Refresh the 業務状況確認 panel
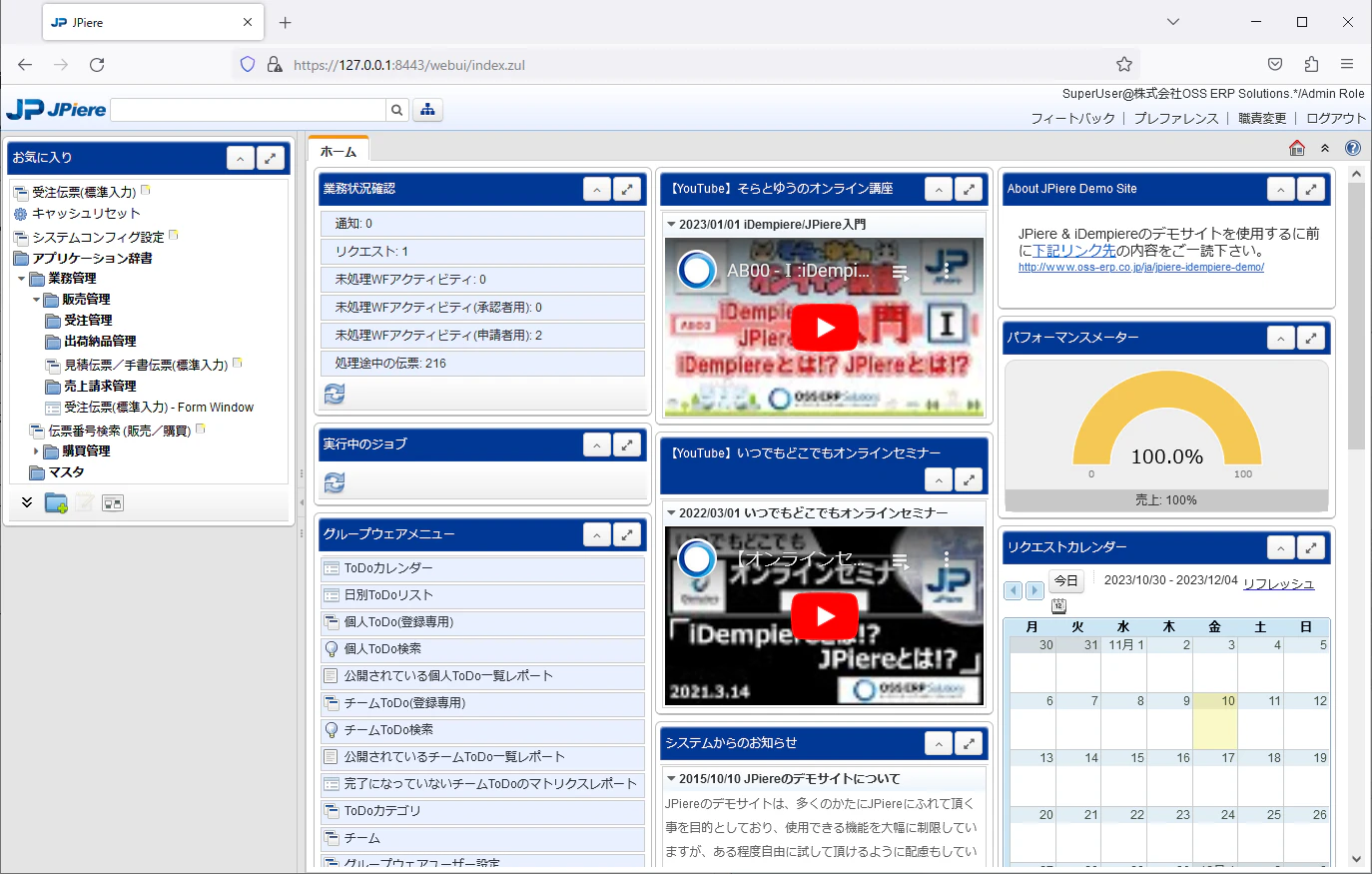 335,394
